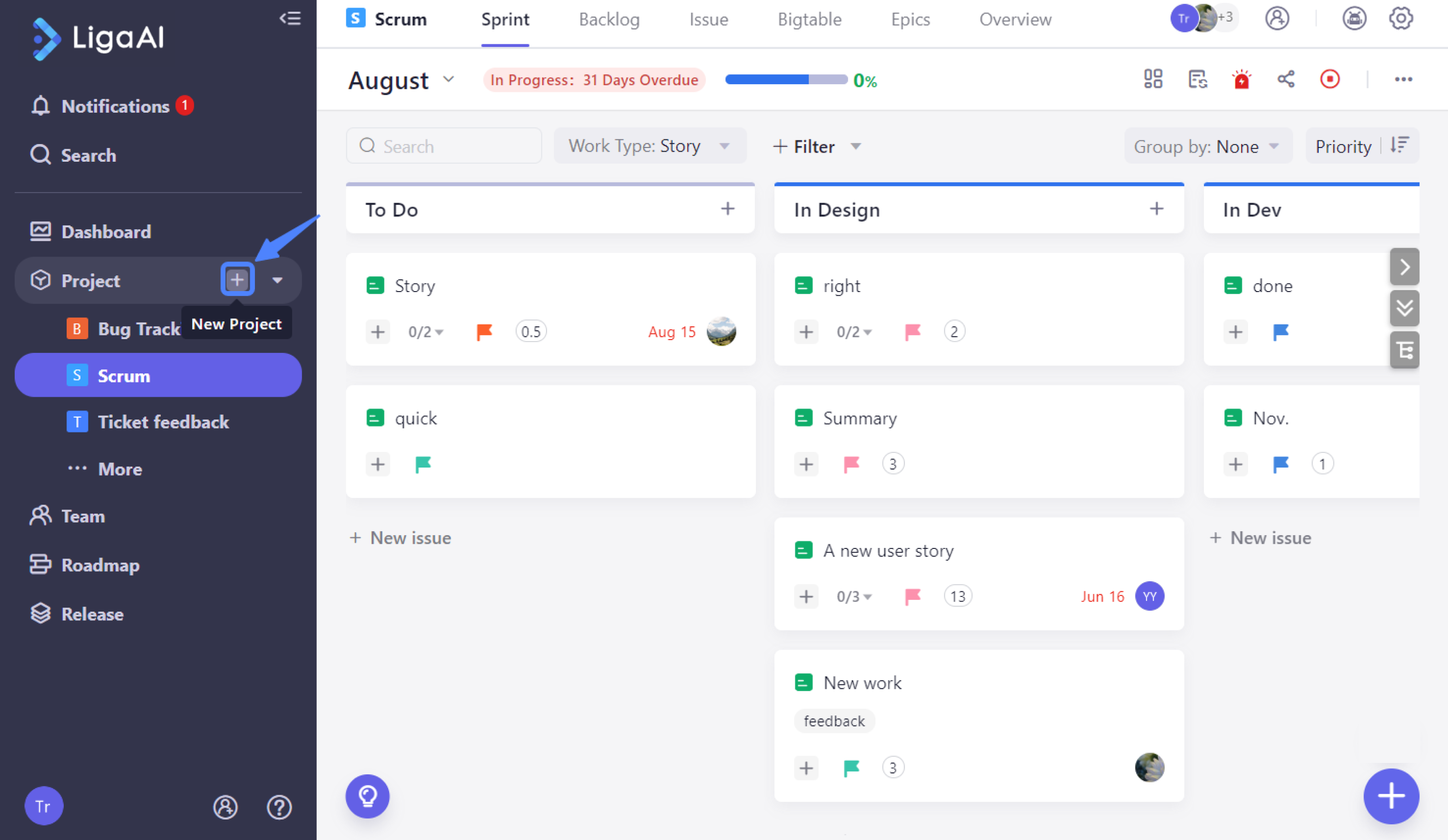Screen dimensions: 1448x840
Task: Open the AI robot assistant icon
Action: tap(1354, 18)
